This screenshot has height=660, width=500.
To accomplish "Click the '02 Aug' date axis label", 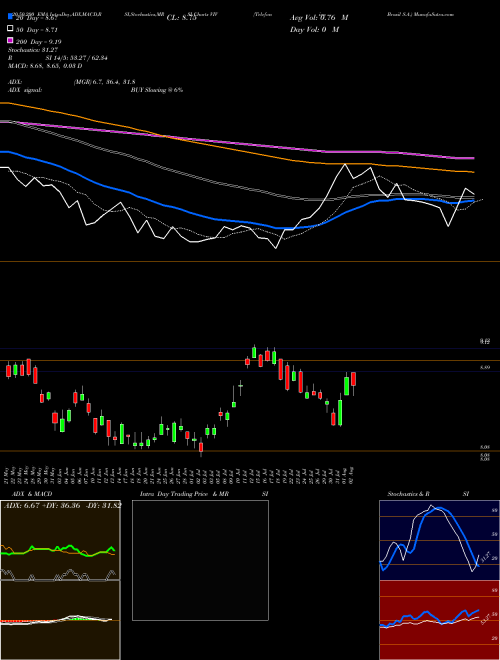I will click(351, 475).
